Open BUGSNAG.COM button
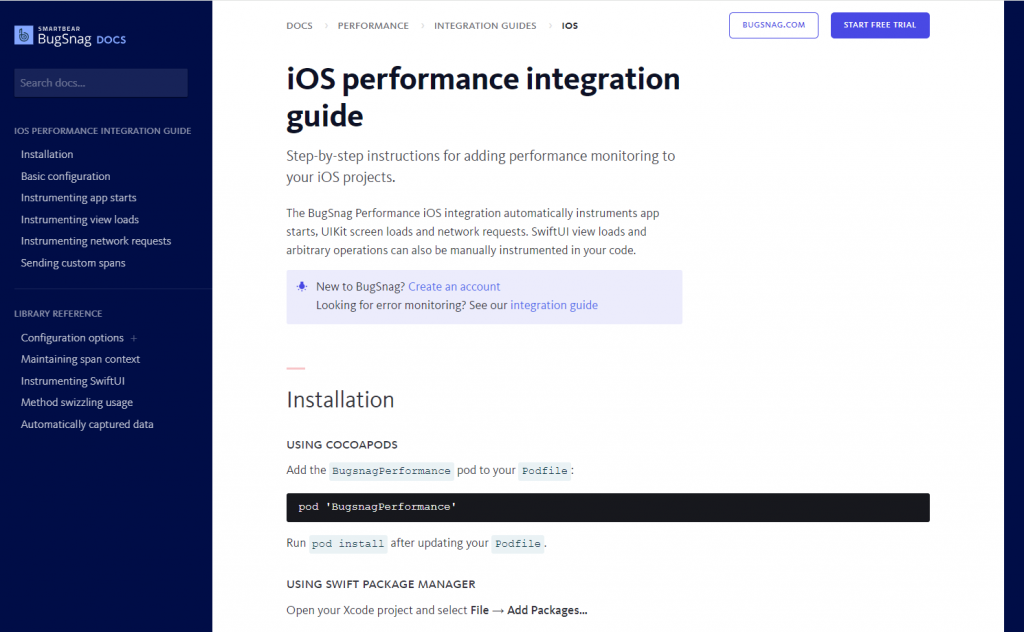Screen dimensions: 1024x632 pyautogui.click(x=773, y=25)
